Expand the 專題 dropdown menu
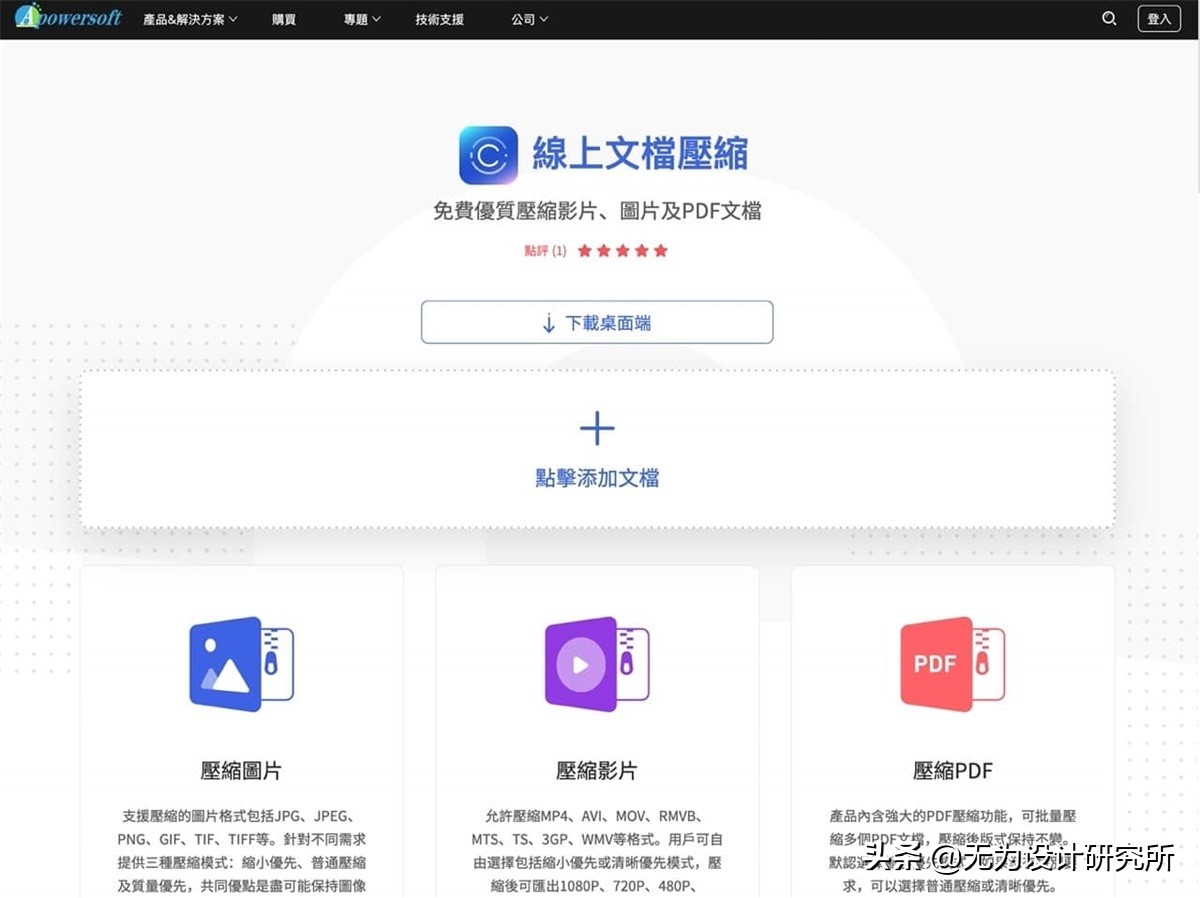The height and width of the screenshot is (898, 1200). click(x=362, y=19)
